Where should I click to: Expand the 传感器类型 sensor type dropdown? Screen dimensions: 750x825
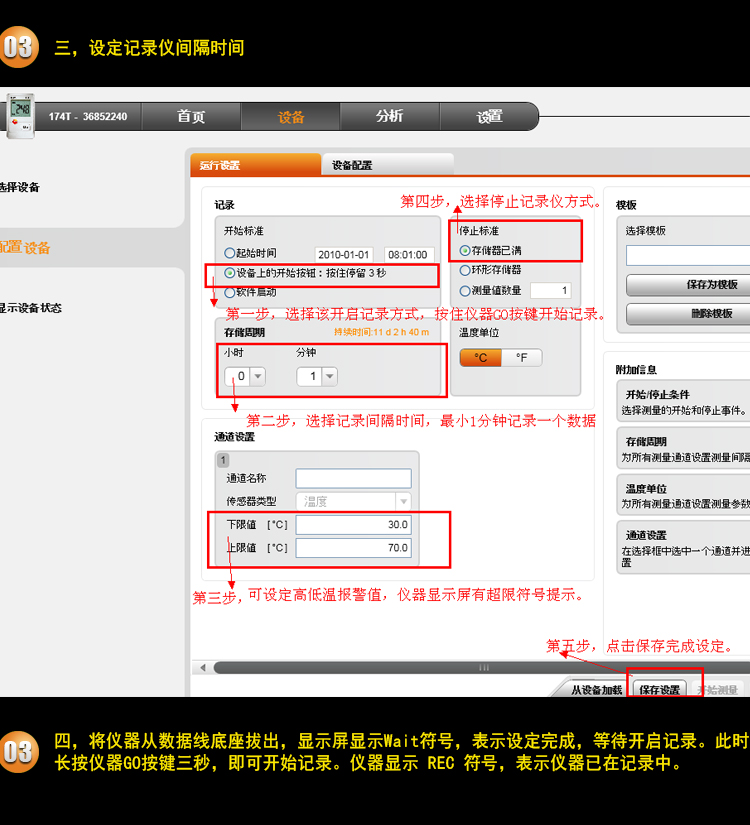point(403,502)
